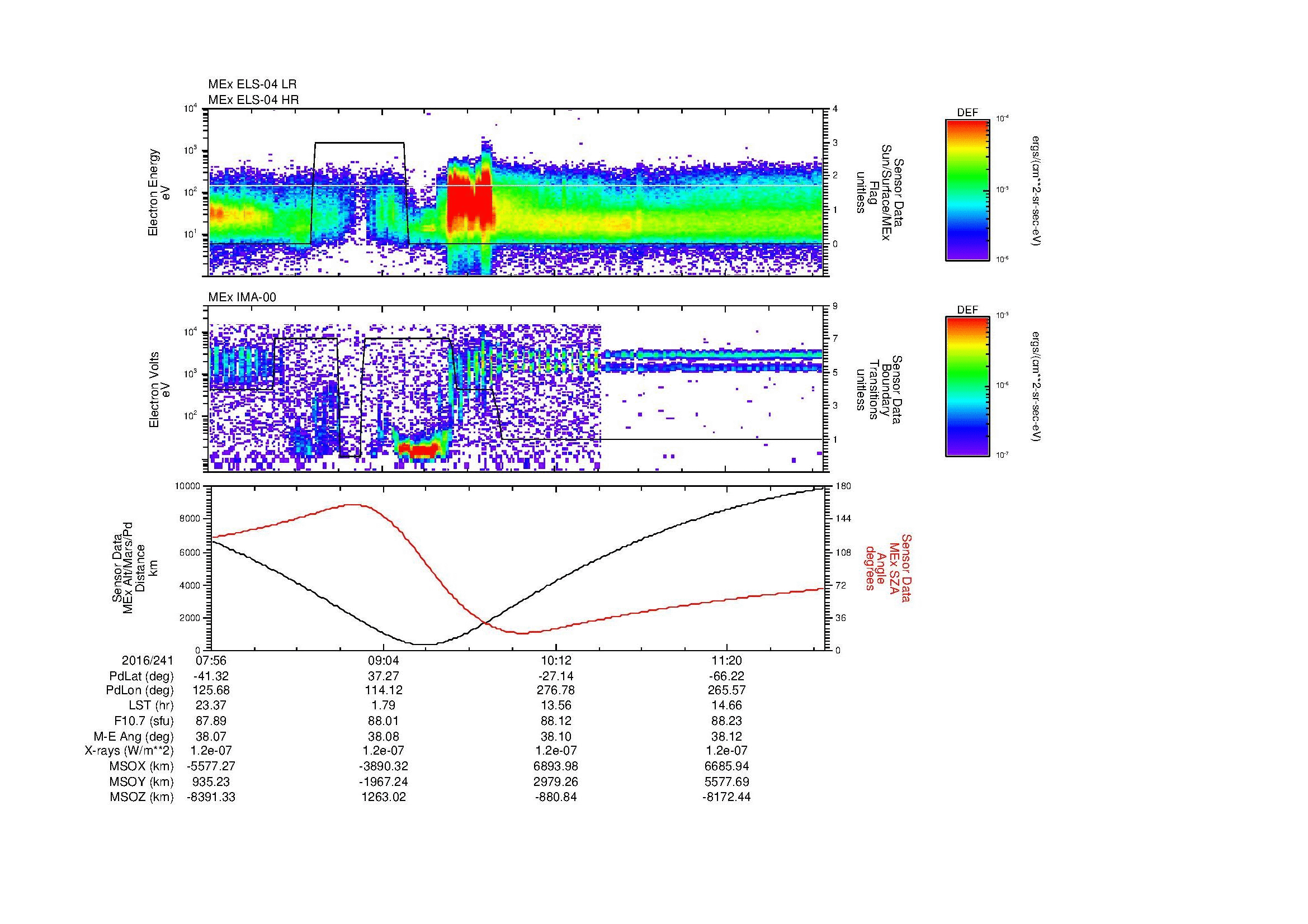1308x924 pixels.
Task: Click the MSOZ value -8391.33
Action: [x=211, y=797]
